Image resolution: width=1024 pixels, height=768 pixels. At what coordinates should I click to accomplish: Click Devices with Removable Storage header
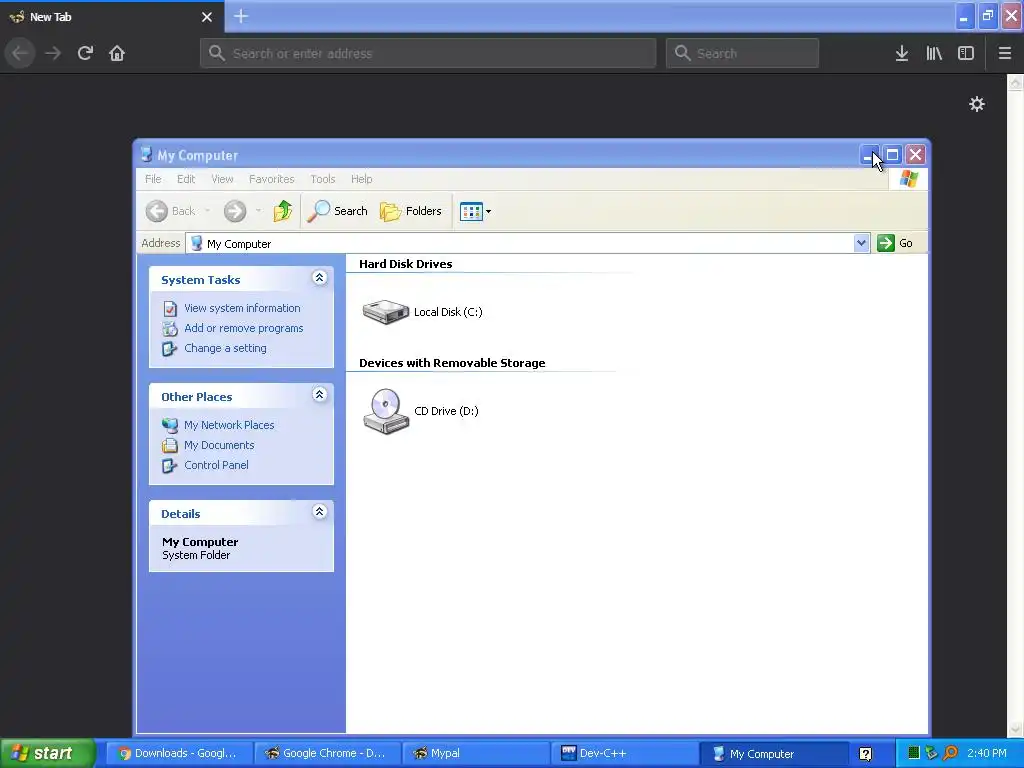pyautogui.click(x=452, y=363)
